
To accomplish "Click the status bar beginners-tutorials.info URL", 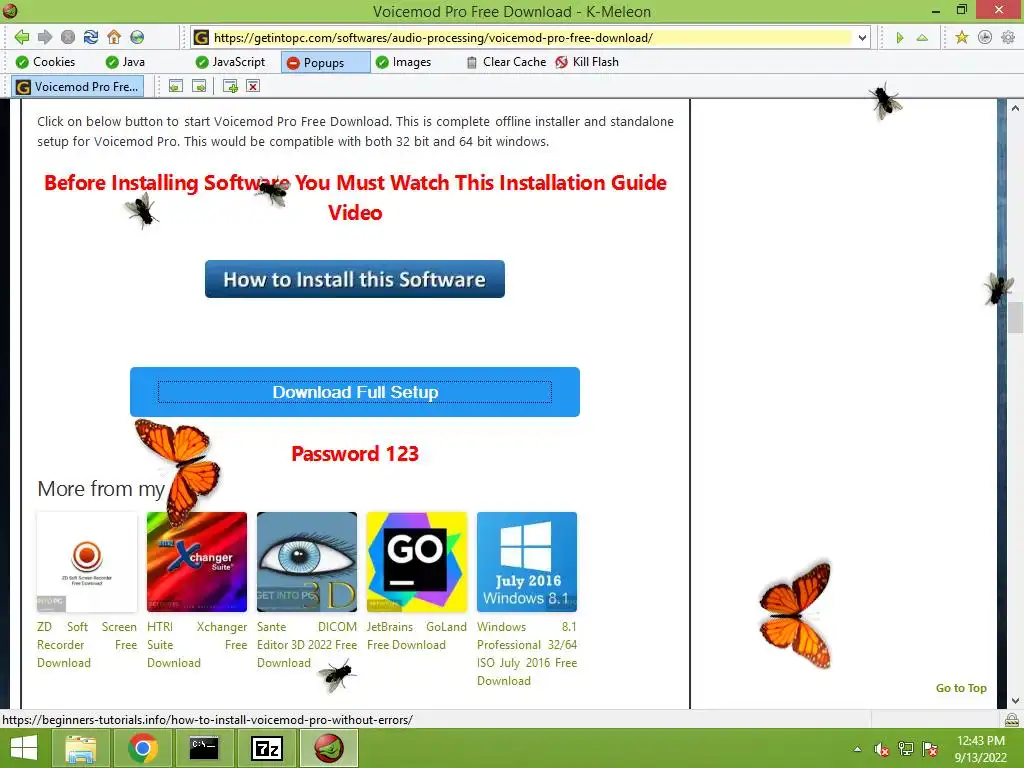I will click(x=208, y=720).
